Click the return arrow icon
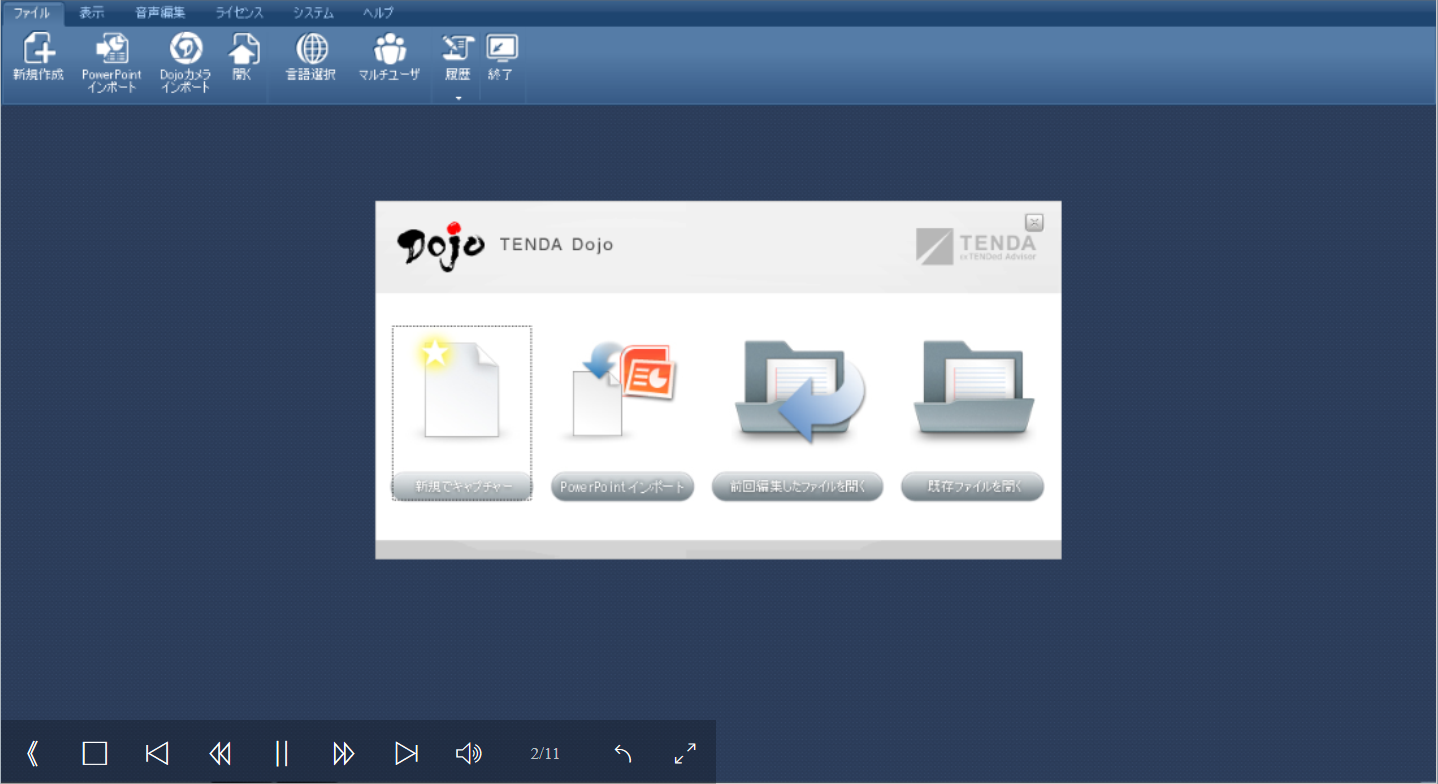Screen dimensions: 1438x784 (623, 753)
